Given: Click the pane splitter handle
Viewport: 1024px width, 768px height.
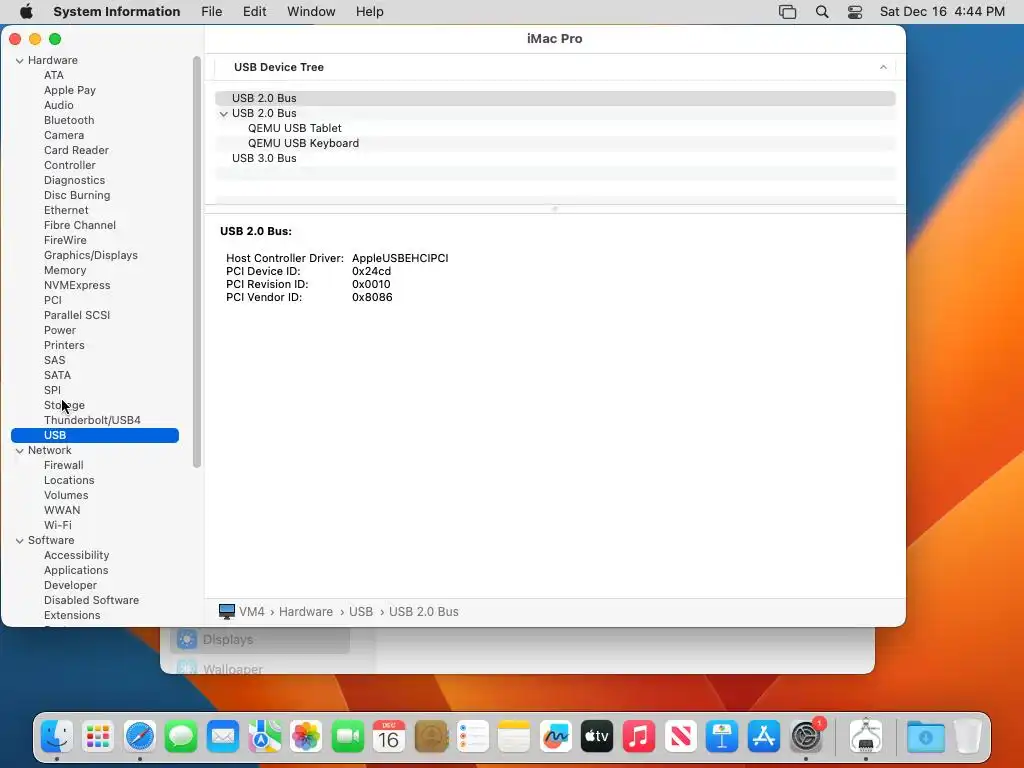Looking at the screenshot, I should (x=555, y=209).
